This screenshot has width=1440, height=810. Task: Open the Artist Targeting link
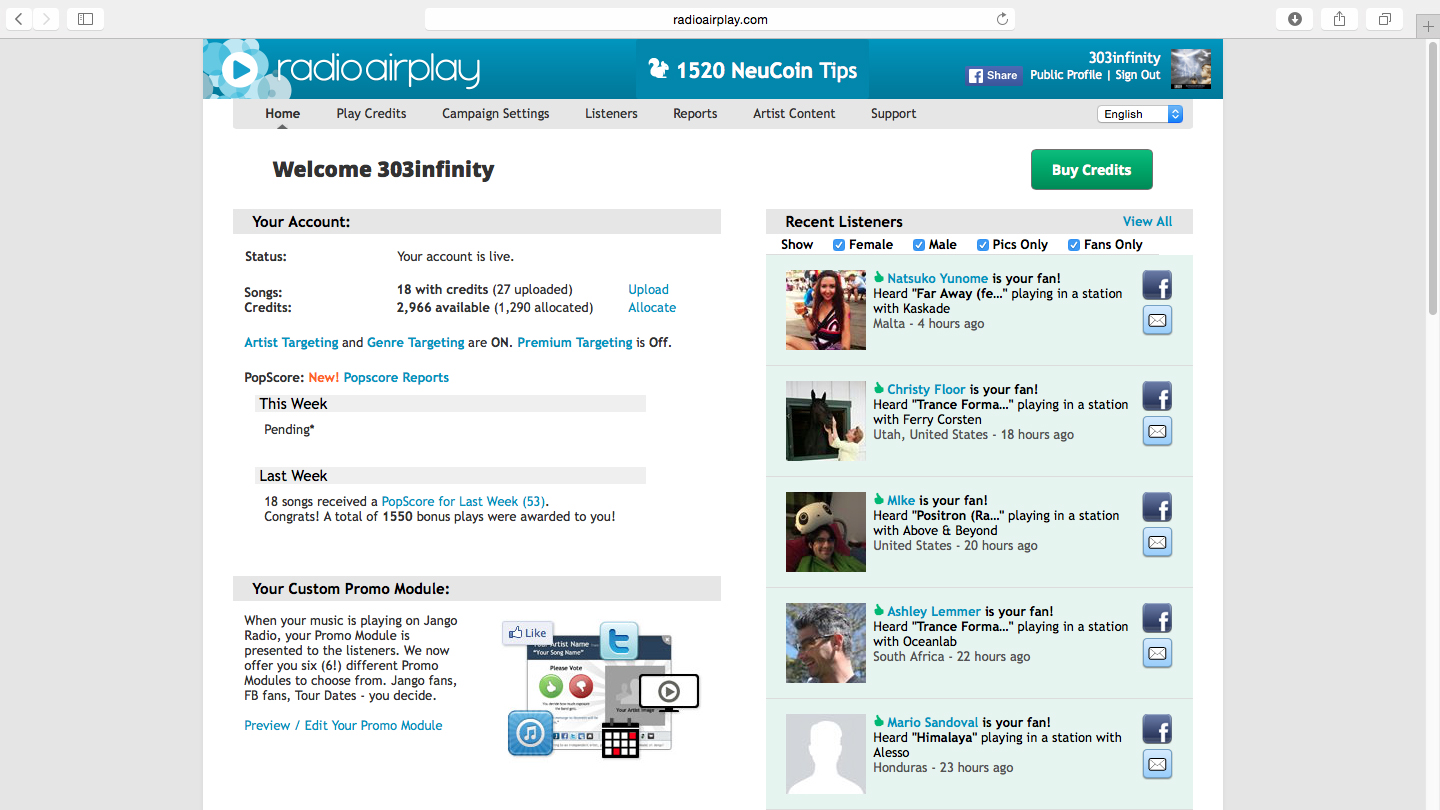coord(291,342)
